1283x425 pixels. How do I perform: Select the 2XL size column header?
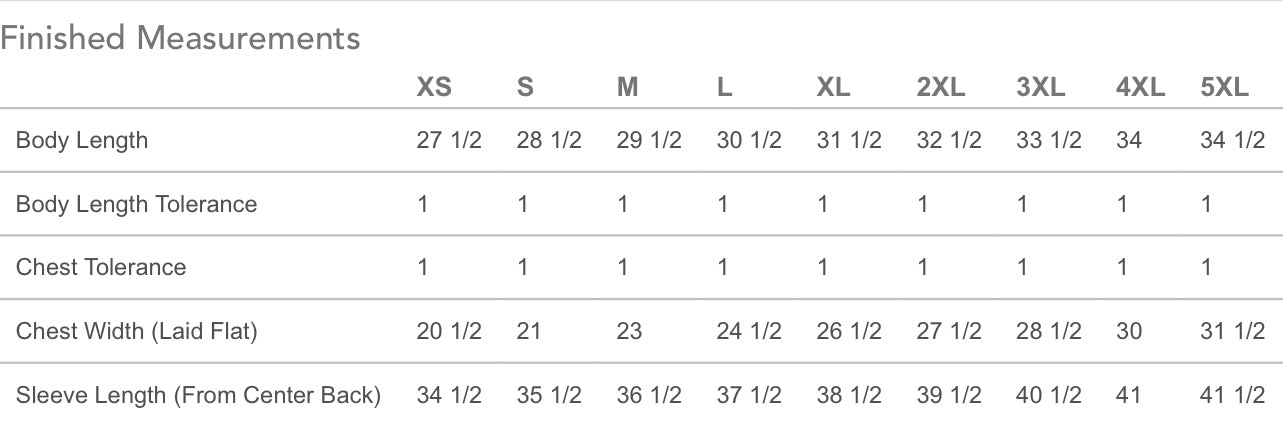coord(941,88)
